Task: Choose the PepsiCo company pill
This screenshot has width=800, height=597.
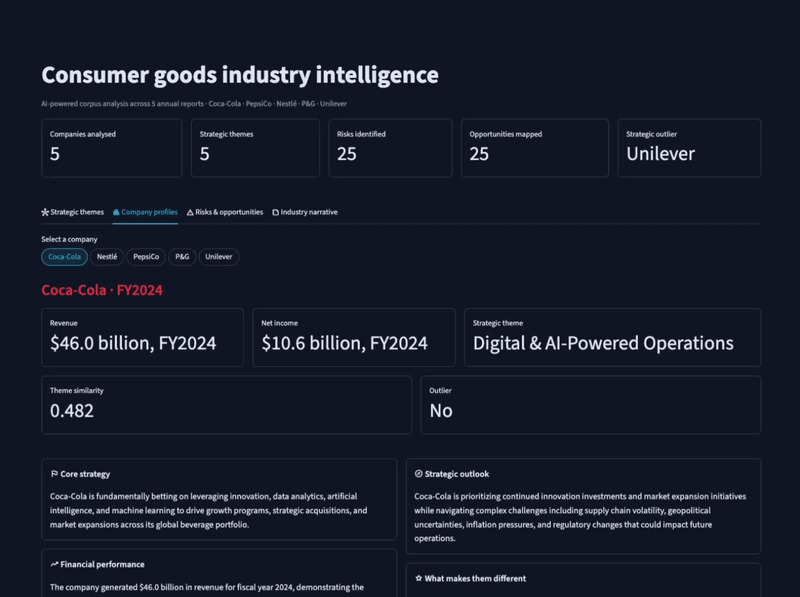Action: [x=146, y=257]
